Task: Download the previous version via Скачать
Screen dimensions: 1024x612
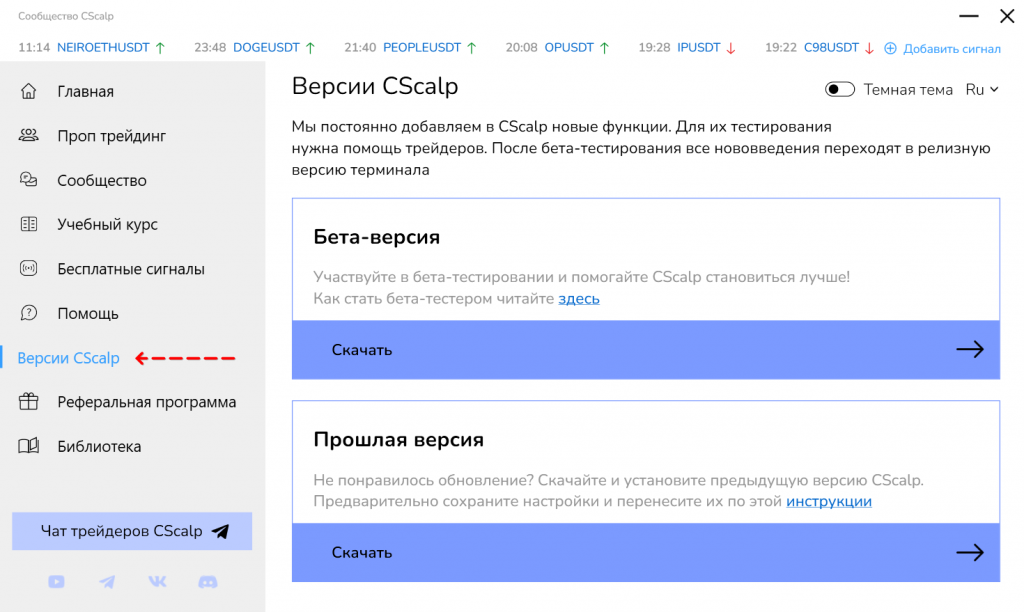Action: point(645,552)
